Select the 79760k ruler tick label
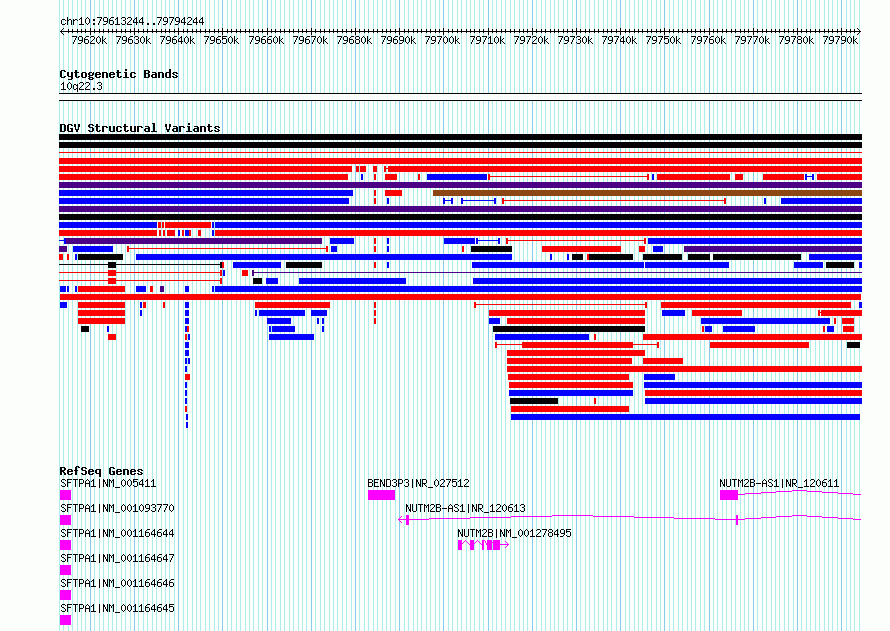The image size is (890, 631). tap(708, 40)
